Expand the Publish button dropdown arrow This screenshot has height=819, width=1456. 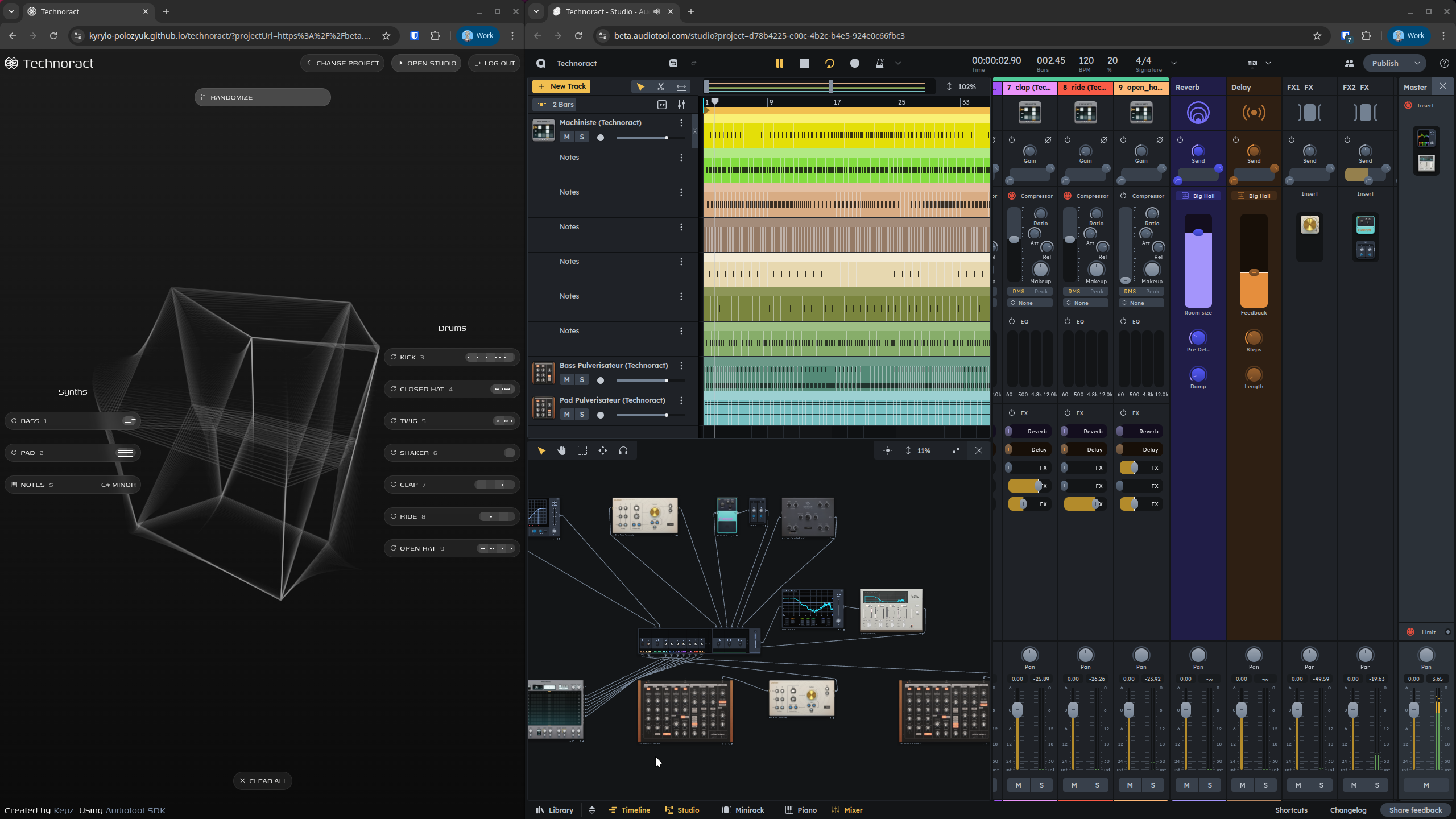tap(1417, 63)
